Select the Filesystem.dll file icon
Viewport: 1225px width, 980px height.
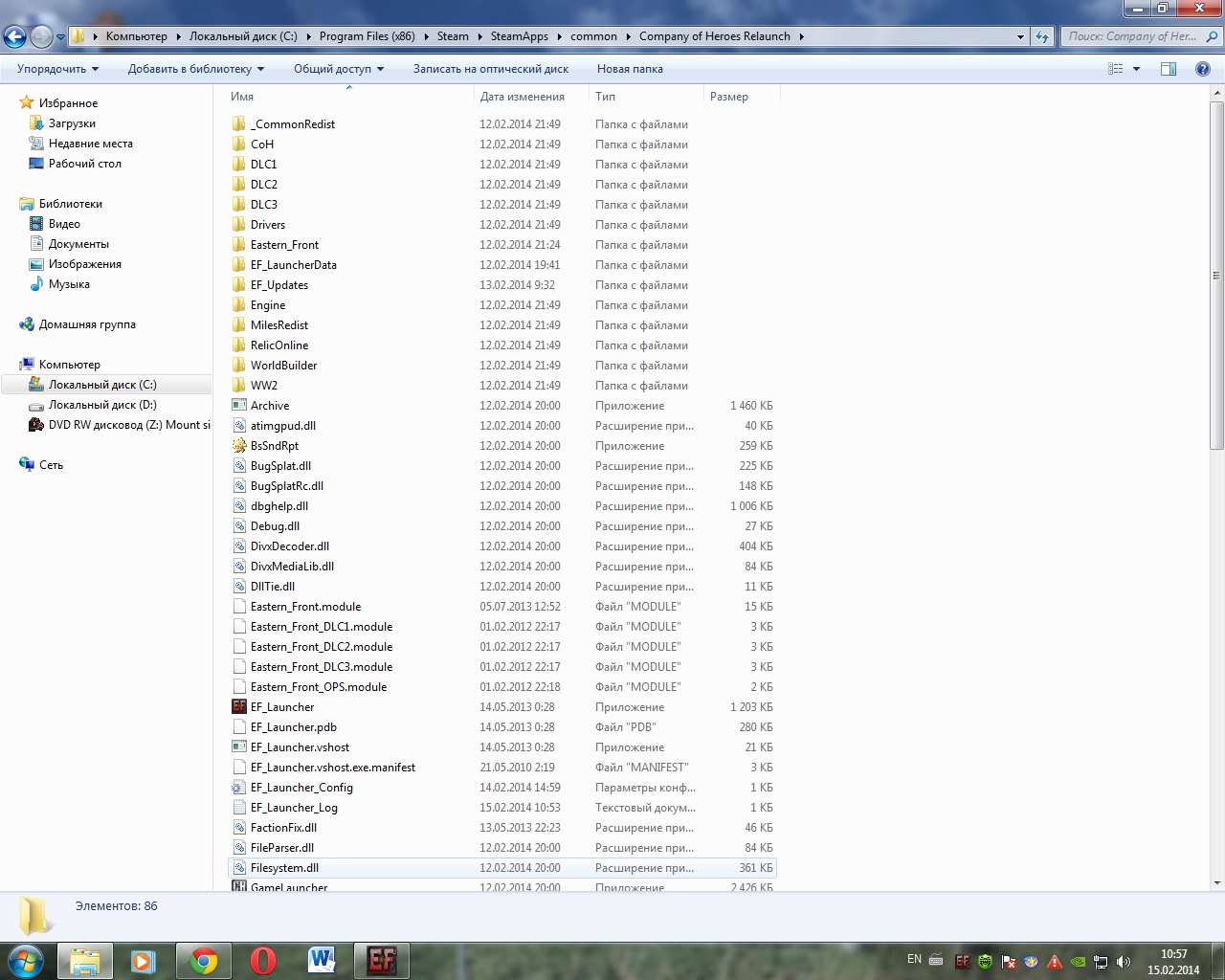239,868
